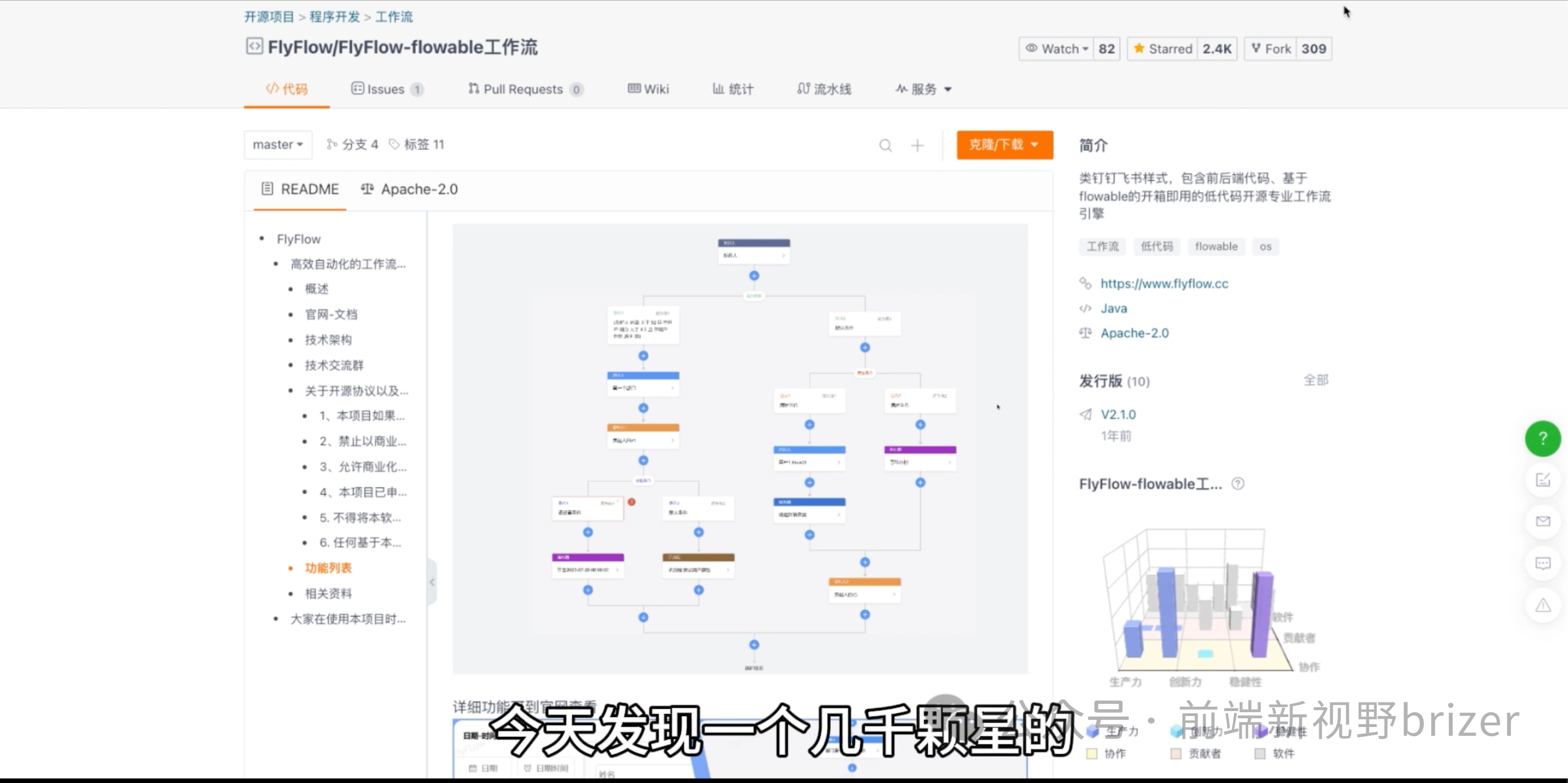The height and width of the screenshot is (783, 1568).
Task: Click the plus icon to add a new file
Action: 918,145
